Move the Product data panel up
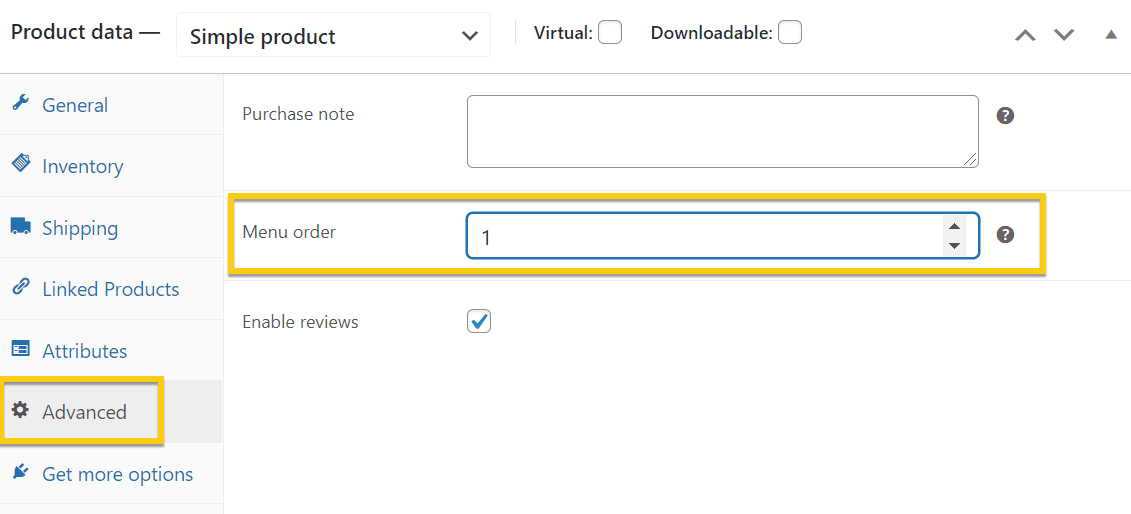The width and height of the screenshot is (1131, 514). click(1025, 35)
